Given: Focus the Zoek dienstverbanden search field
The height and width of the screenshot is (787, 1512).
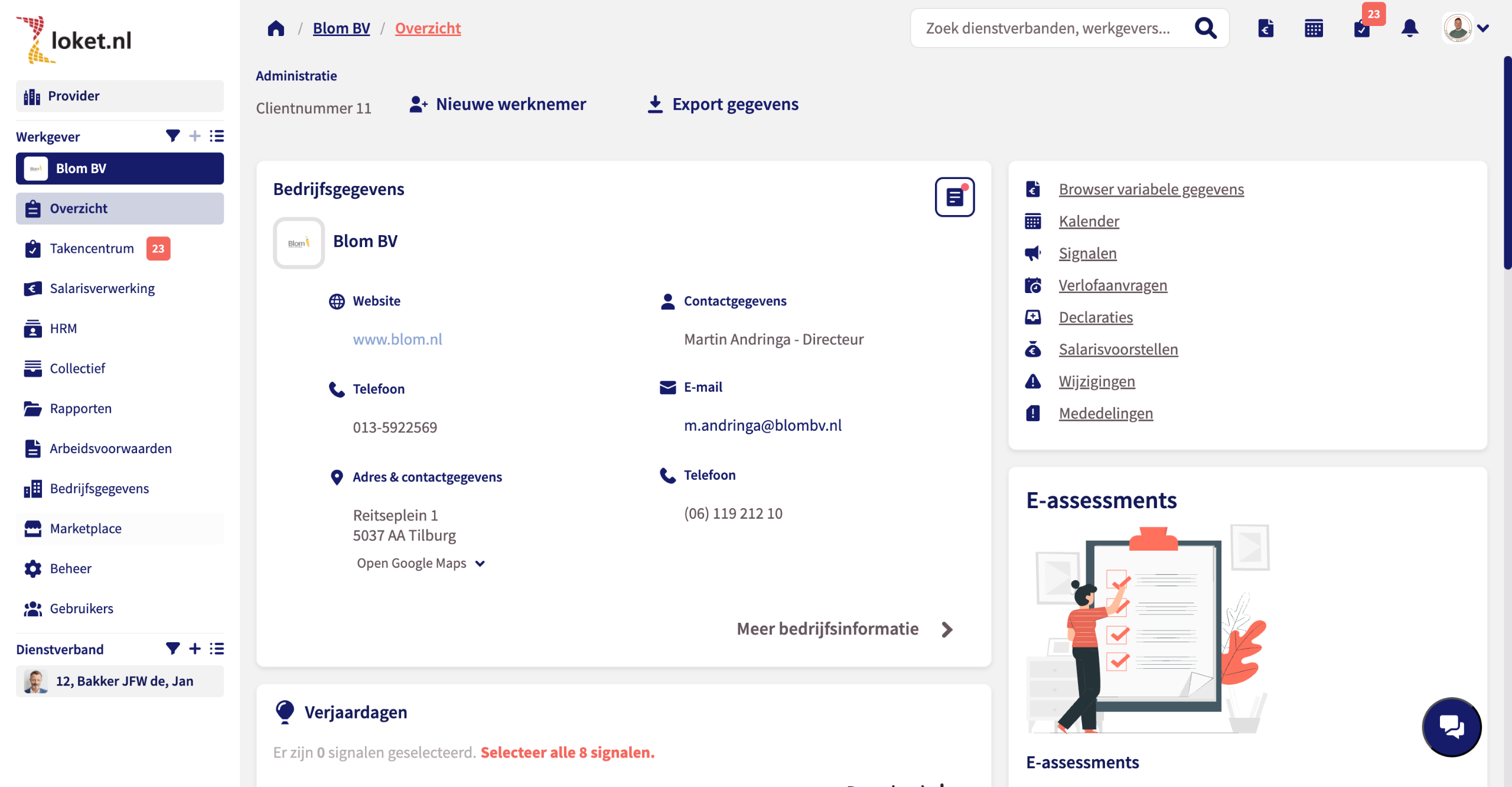Looking at the screenshot, I should pyautogui.click(x=1048, y=28).
